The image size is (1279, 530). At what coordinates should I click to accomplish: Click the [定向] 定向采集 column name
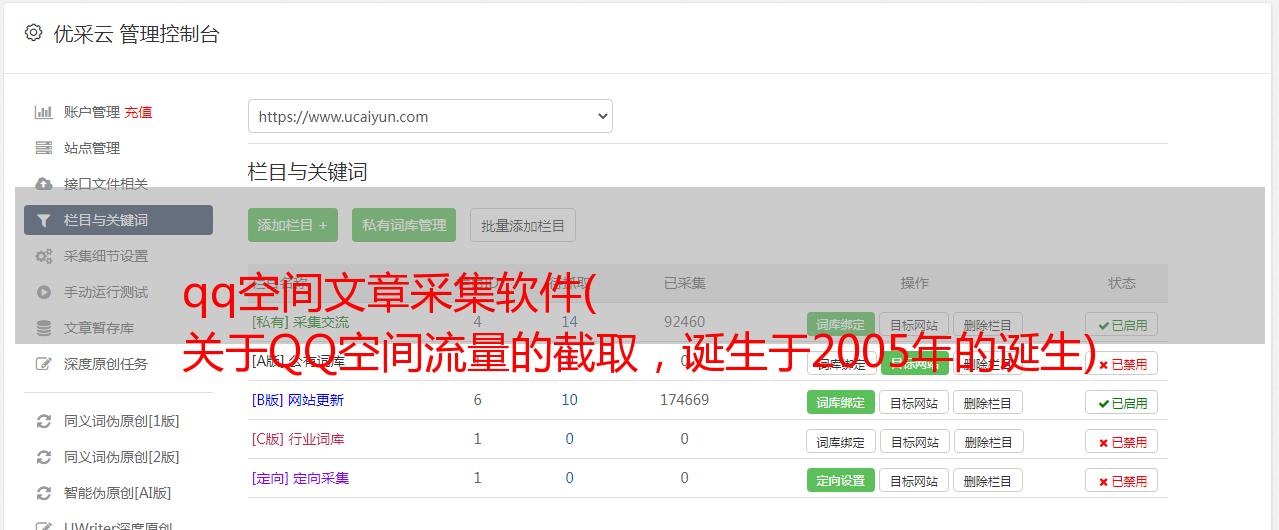click(x=300, y=478)
